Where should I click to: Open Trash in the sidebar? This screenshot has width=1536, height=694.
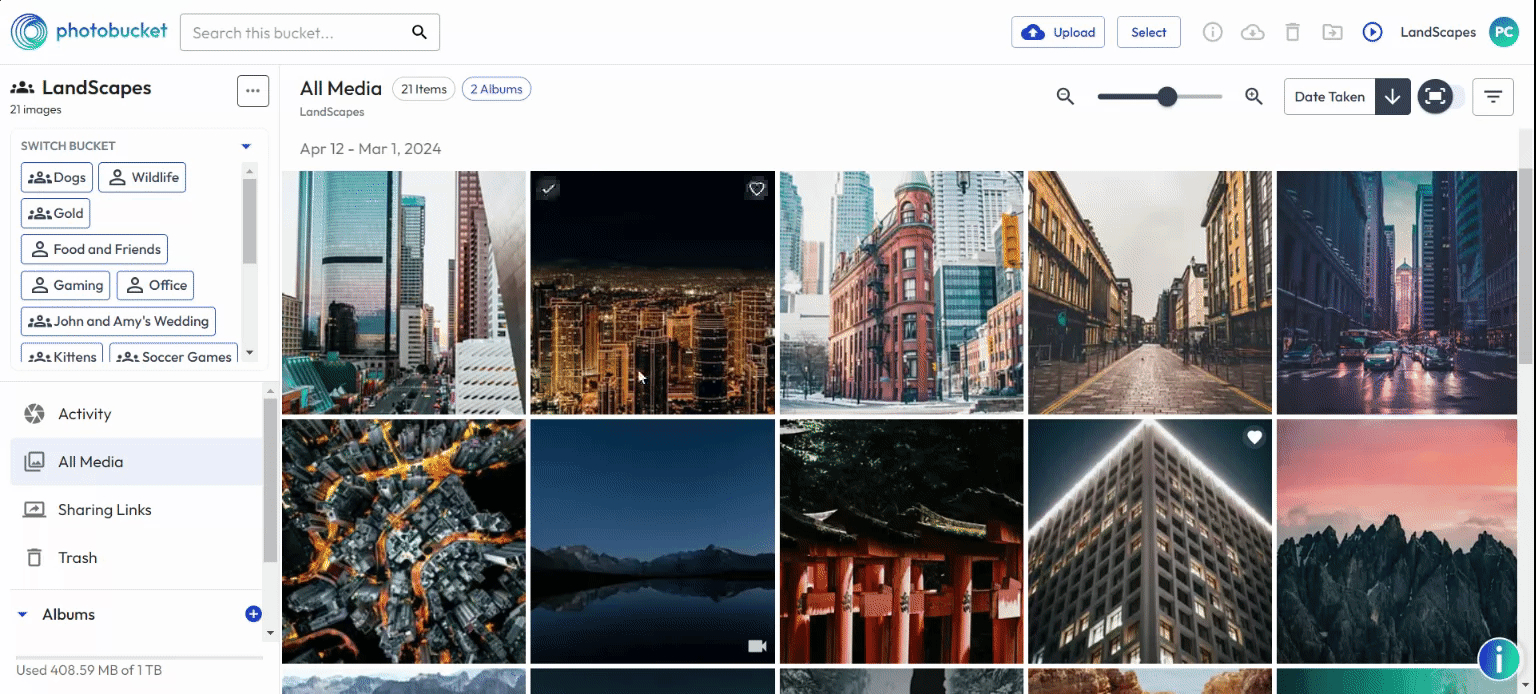tap(136, 558)
